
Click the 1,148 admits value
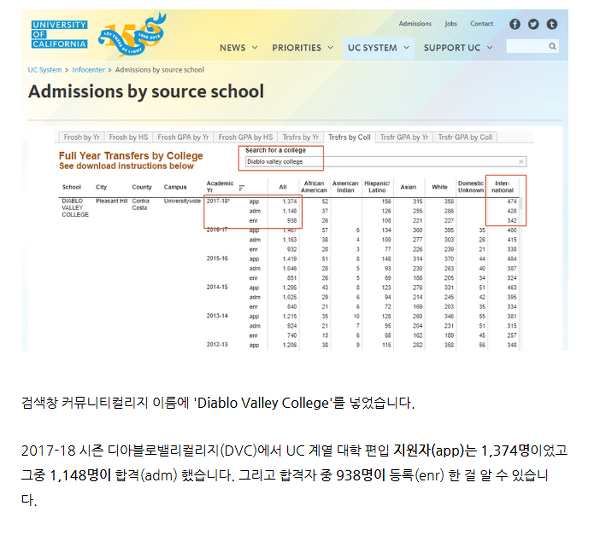pos(290,211)
